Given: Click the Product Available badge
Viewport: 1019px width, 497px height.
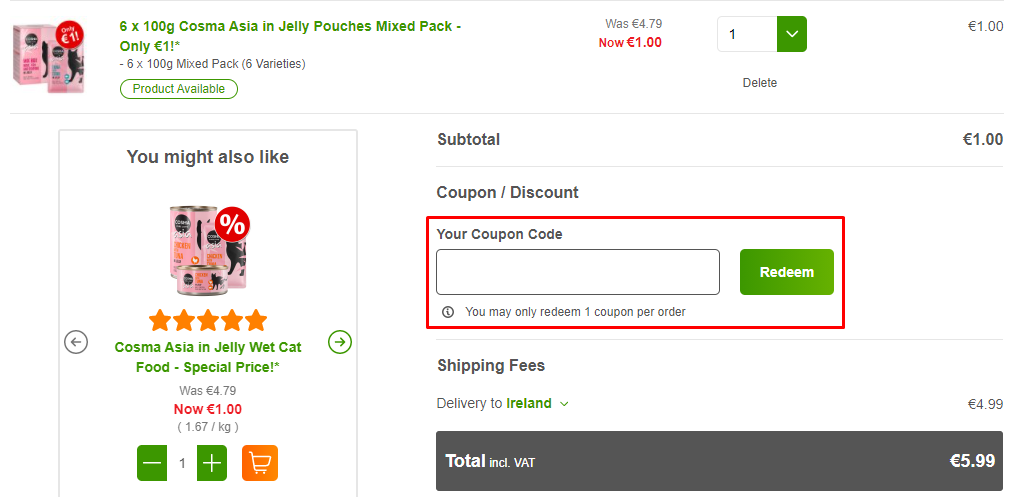Looking at the screenshot, I should 179,89.
